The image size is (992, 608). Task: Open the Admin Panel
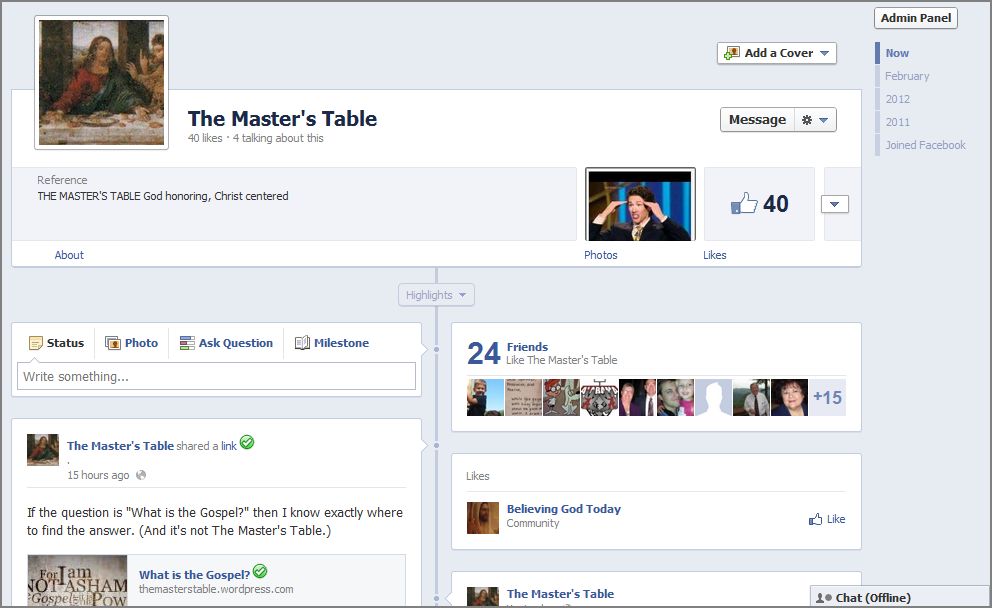coord(915,18)
